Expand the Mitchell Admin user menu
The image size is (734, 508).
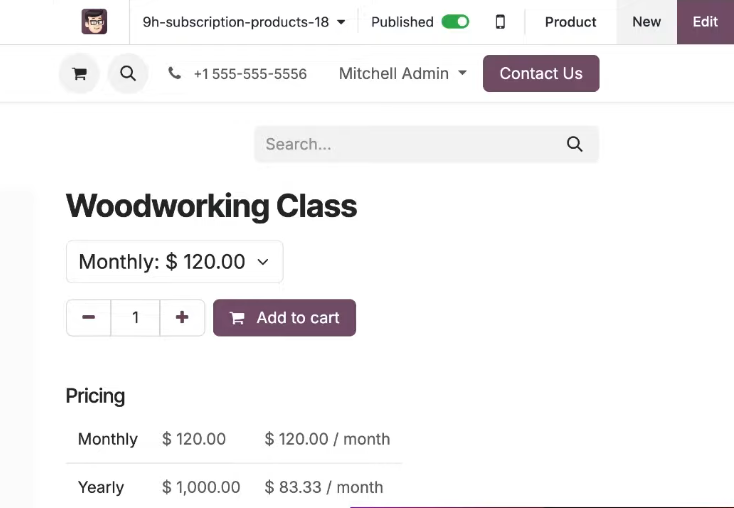pyautogui.click(x=403, y=74)
